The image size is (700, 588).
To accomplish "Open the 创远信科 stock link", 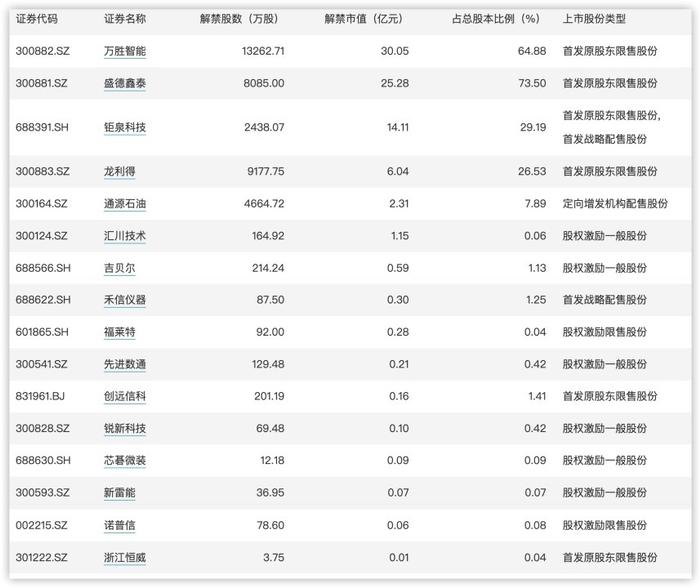I will (x=125, y=396).
